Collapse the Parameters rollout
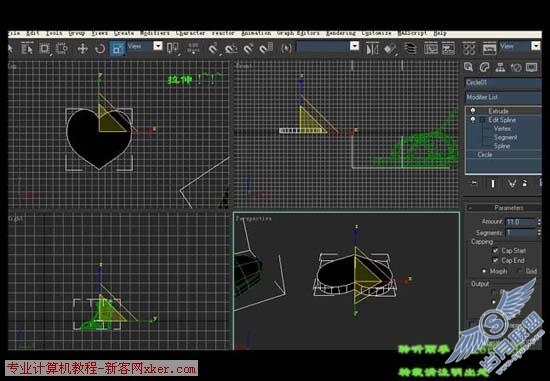Image resolution: width=550 pixels, height=381 pixels. [503, 208]
